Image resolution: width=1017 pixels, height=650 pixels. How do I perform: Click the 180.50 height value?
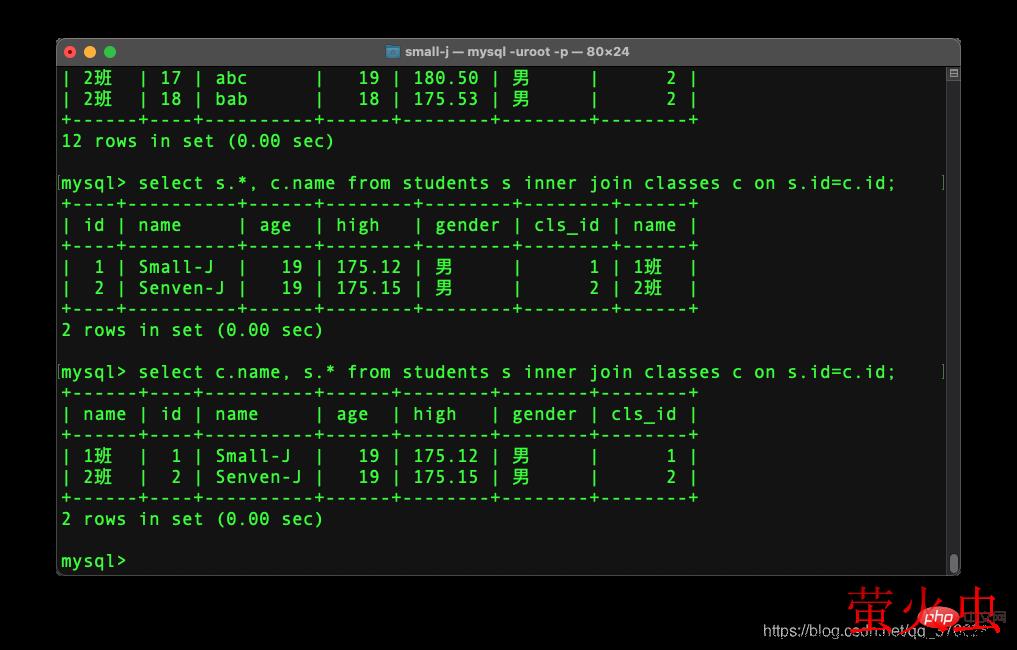[x=447, y=78]
